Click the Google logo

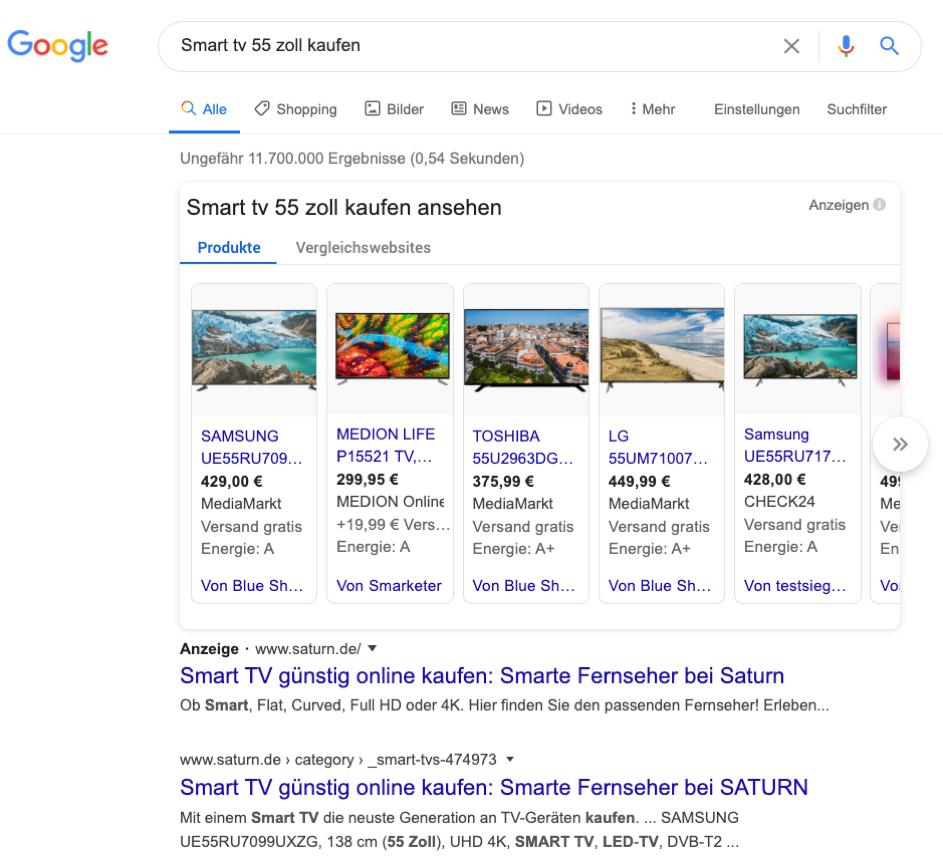click(x=58, y=46)
